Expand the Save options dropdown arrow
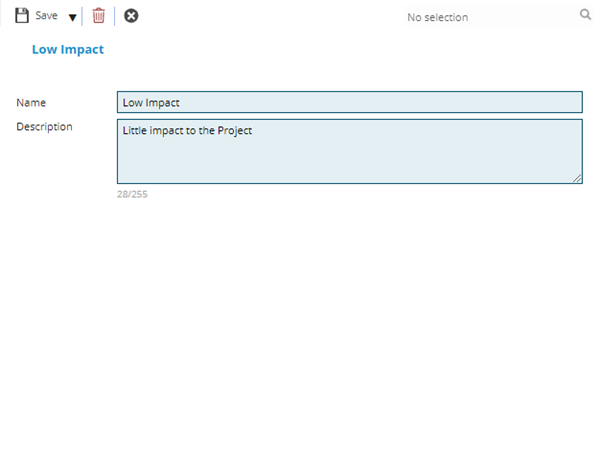 click(72, 17)
